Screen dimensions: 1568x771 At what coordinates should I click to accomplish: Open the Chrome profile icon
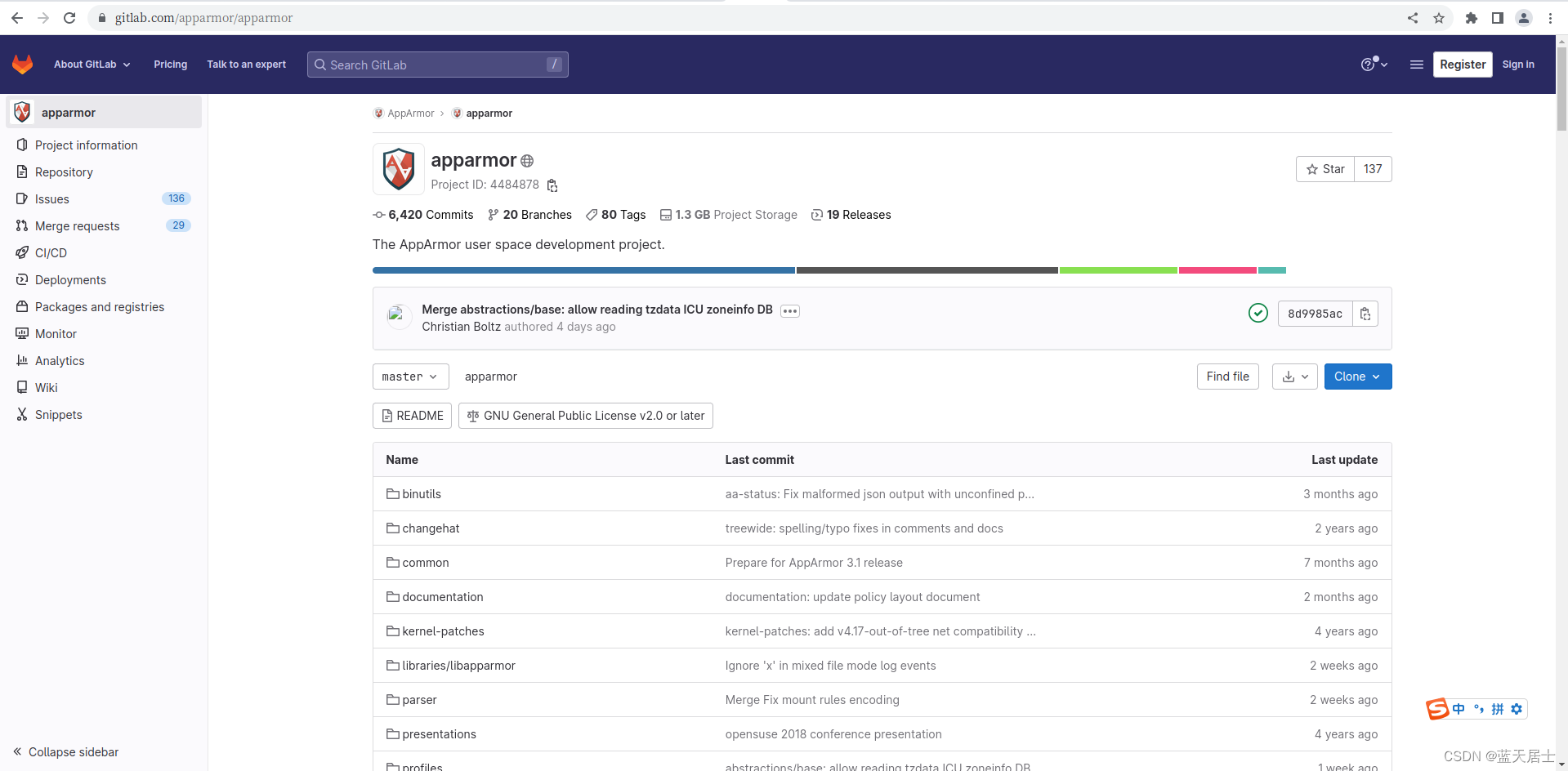(x=1524, y=18)
